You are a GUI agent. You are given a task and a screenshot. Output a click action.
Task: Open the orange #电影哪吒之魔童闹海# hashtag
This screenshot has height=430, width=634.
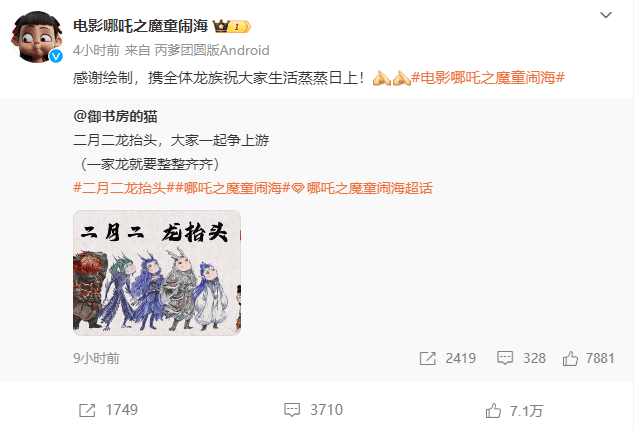tap(488, 78)
